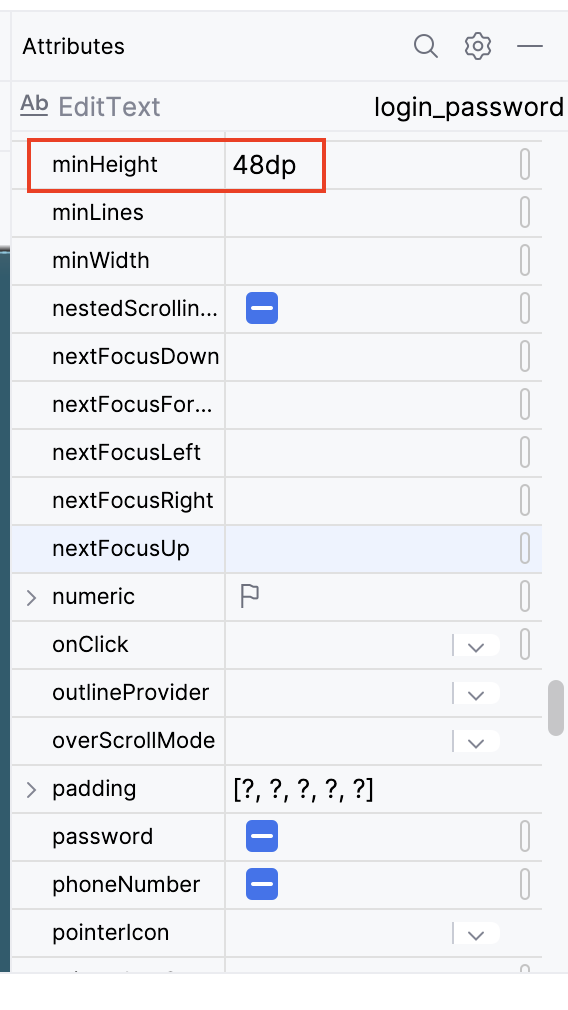Expand the padding attribute group
Screen dimensions: 568x1010
click(x=31, y=789)
